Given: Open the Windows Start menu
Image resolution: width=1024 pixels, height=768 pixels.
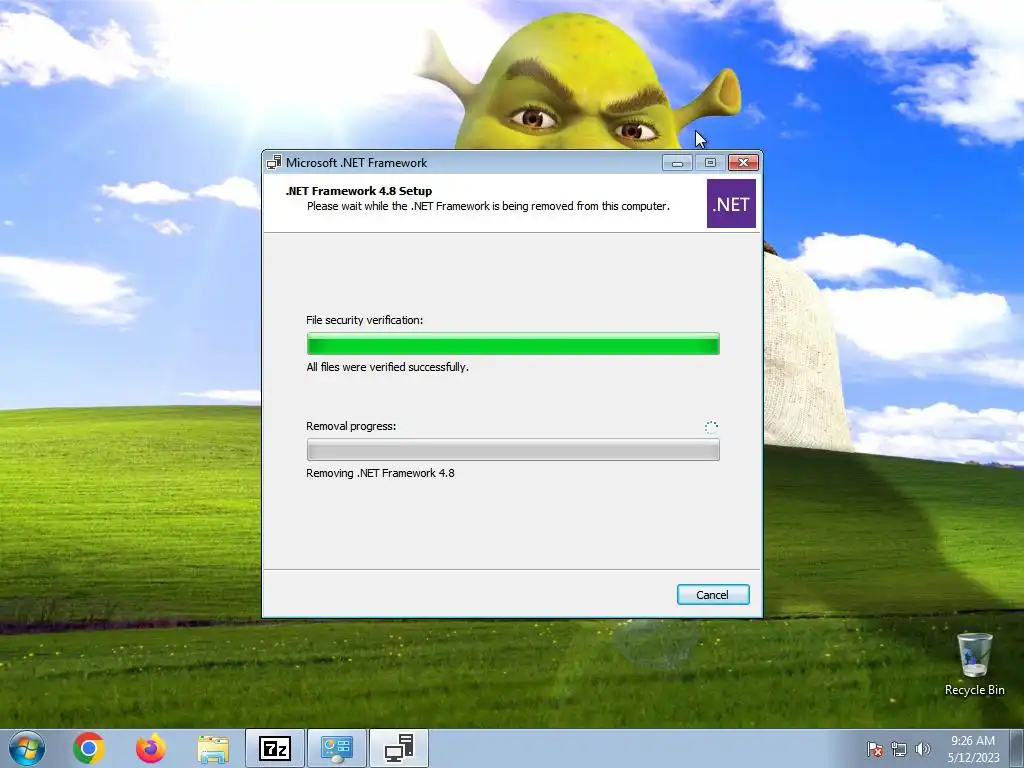Looking at the screenshot, I should [x=27, y=748].
